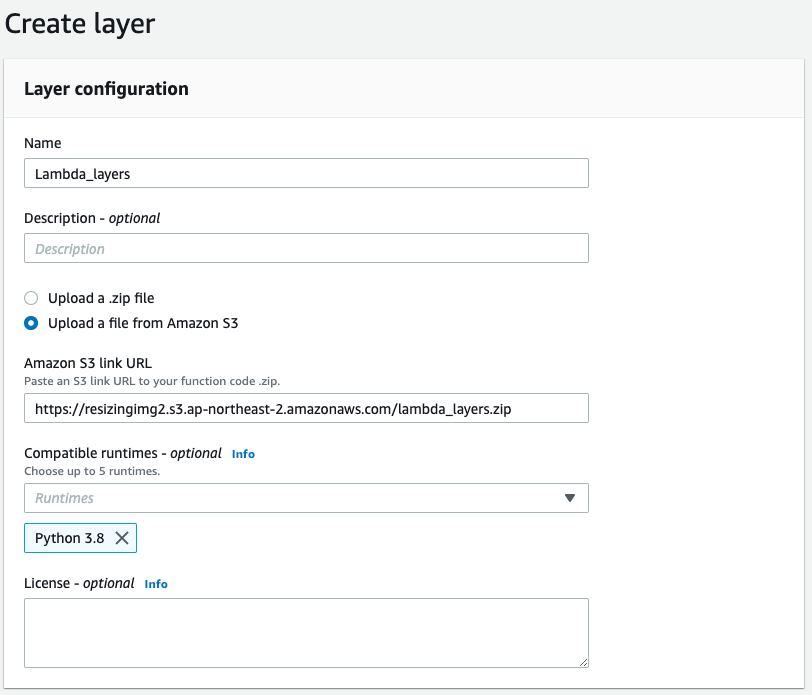Select the Upload a .zip file option
This screenshot has height=695, width=812.
click(30, 298)
